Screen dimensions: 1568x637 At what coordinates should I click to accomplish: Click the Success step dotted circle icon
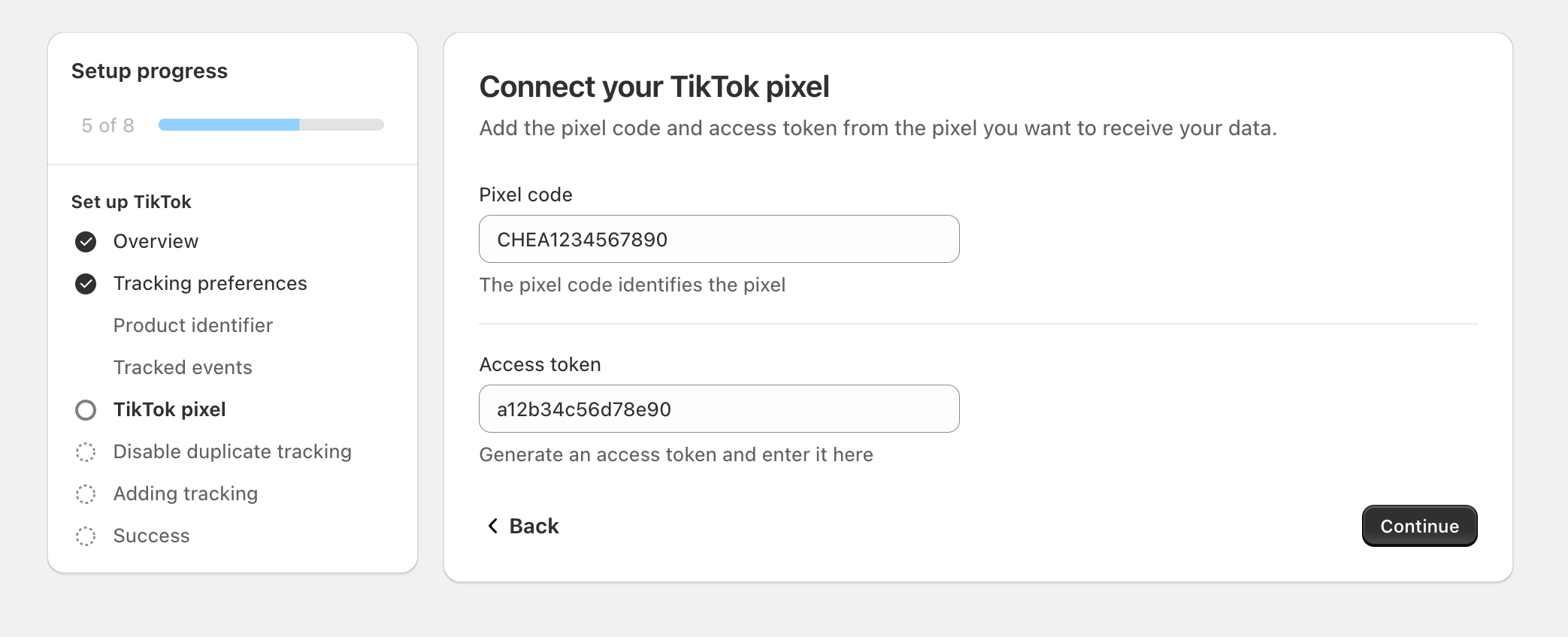click(86, 536)
